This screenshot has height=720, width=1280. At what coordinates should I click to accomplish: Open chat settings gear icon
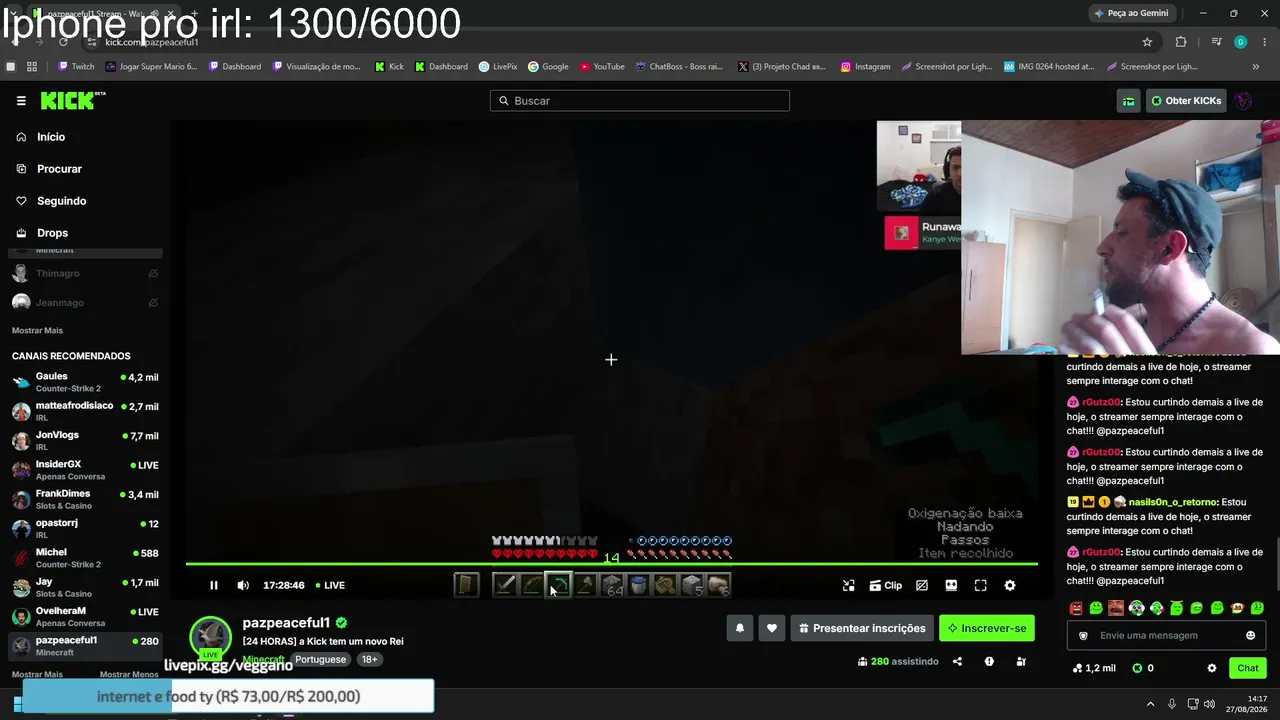click(x=1212, y=668)
